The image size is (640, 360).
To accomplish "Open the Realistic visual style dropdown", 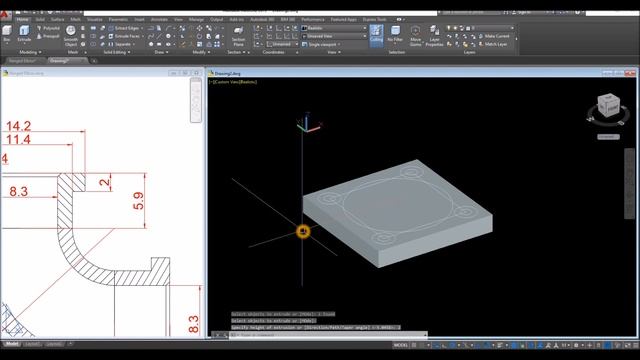I will tap(334, 28).
